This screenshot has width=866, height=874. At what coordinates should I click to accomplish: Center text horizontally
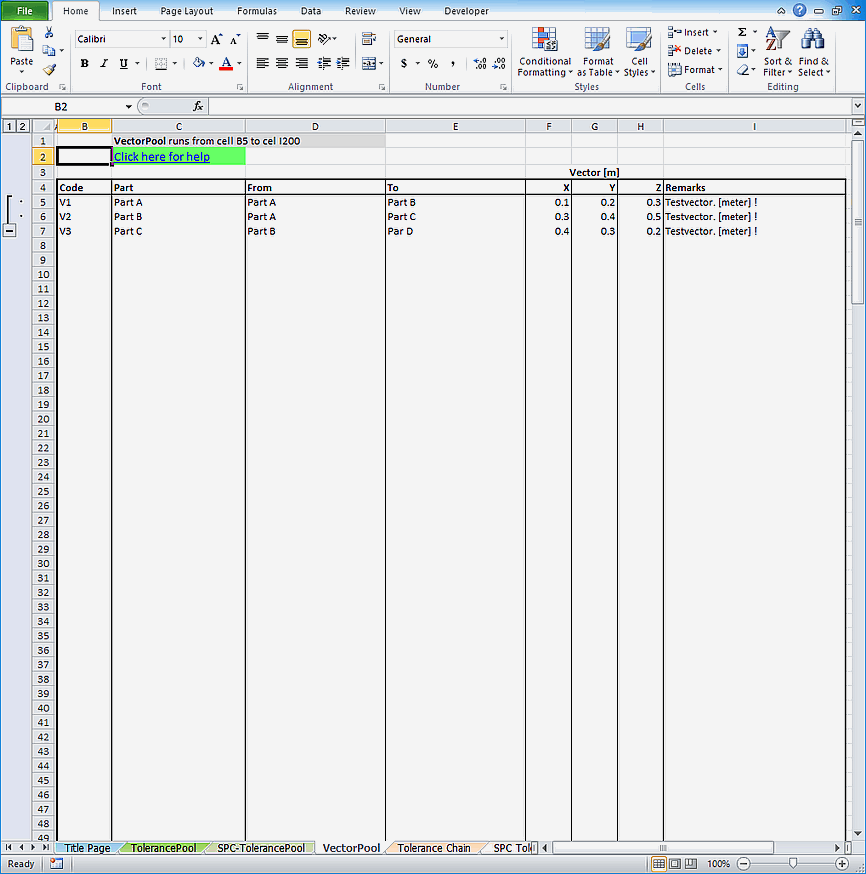click(282, 64)
